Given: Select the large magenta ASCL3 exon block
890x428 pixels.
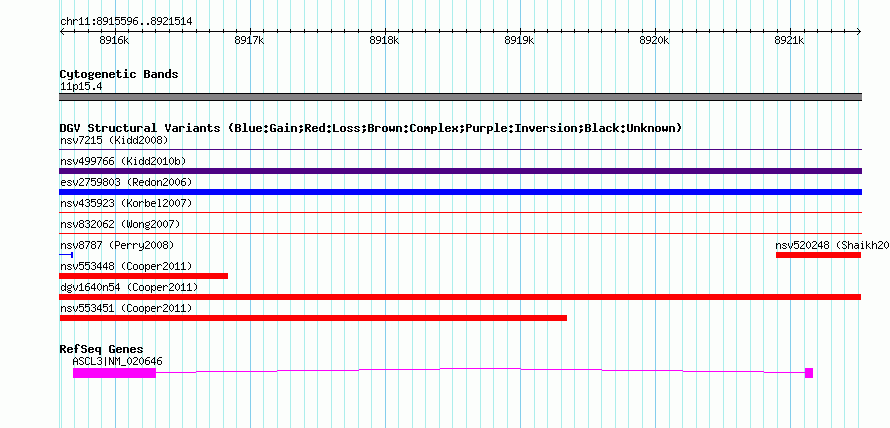Looking at the screenshot, I should tap(114, 373).
